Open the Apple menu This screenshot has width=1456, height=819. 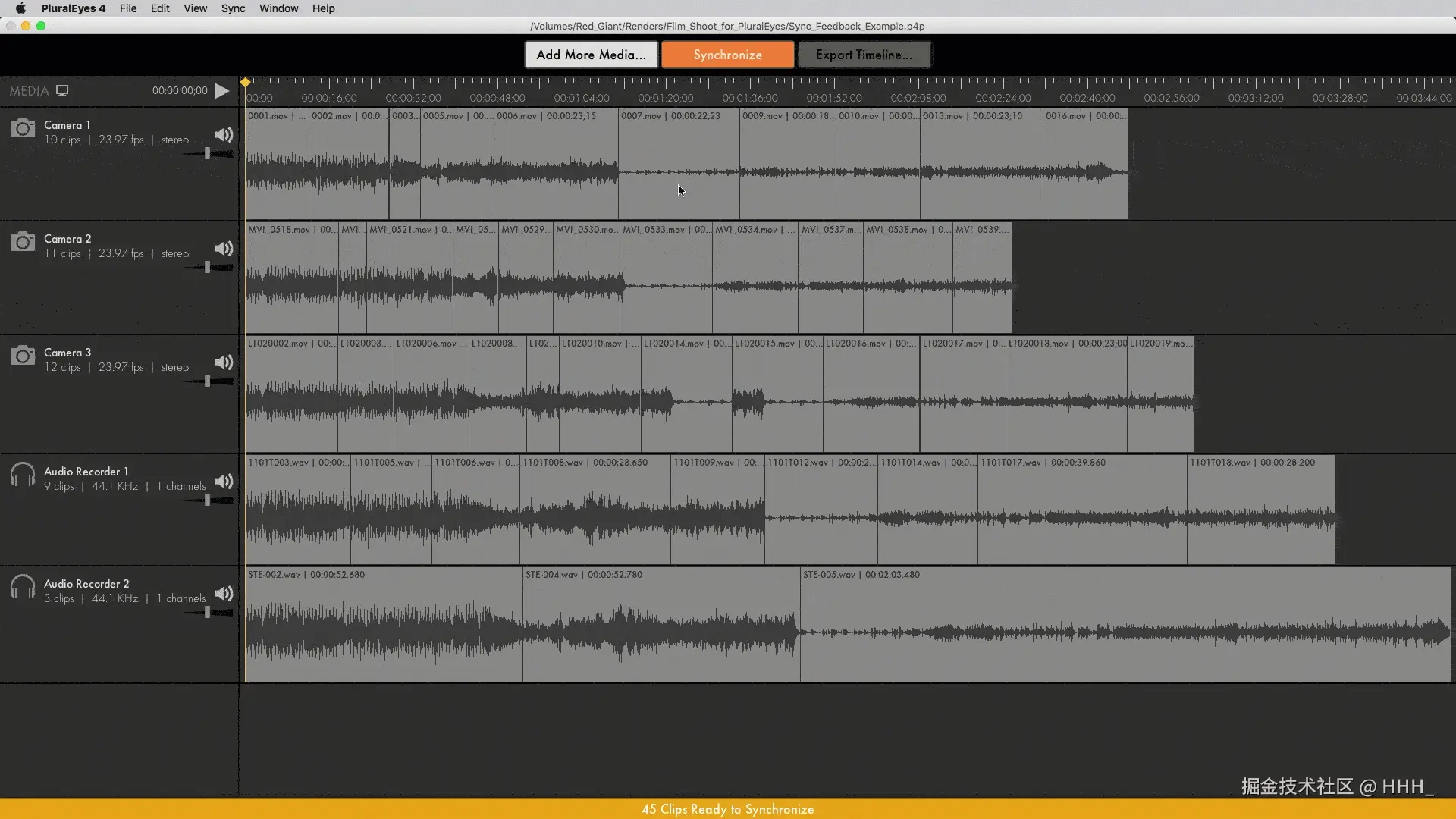pos(20,8)
